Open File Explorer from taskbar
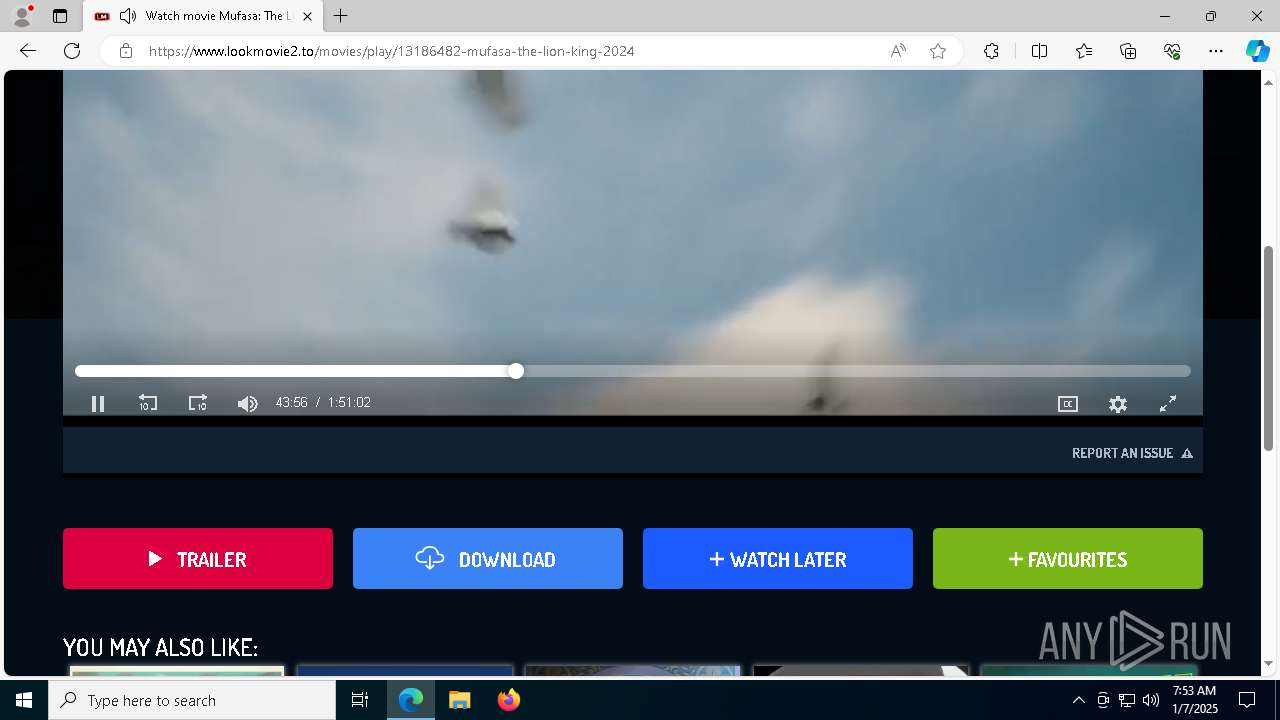Image resolution: width=1280 pixels, height=720 pixels. 459,700
